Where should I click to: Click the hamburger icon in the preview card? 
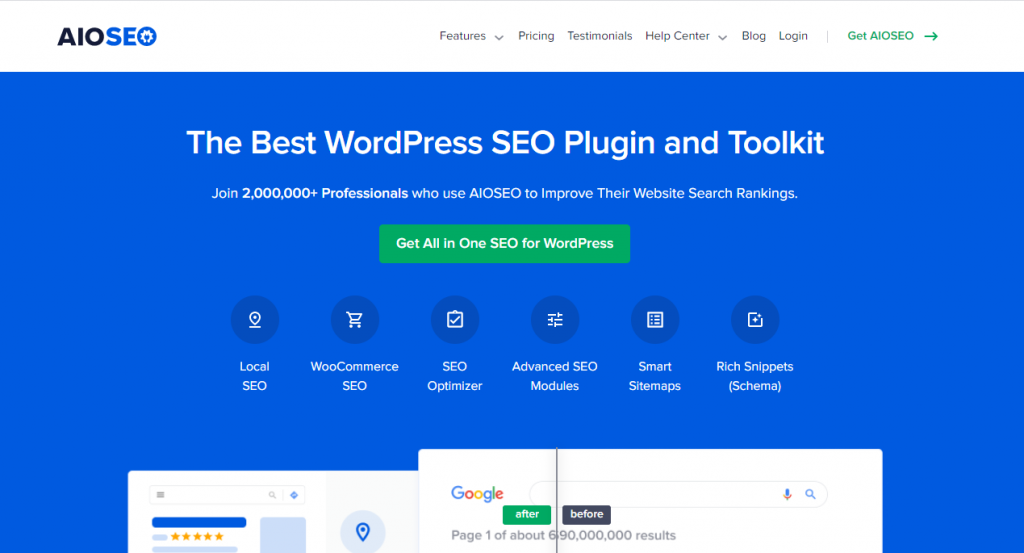click(x=161, y=495)
